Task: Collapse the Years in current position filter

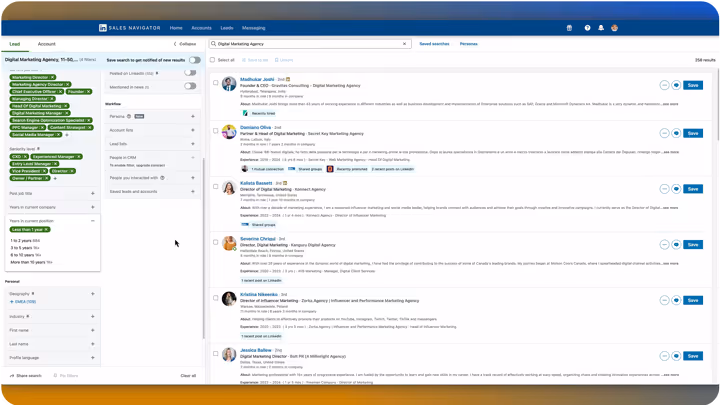Action: tap(93, 221)
